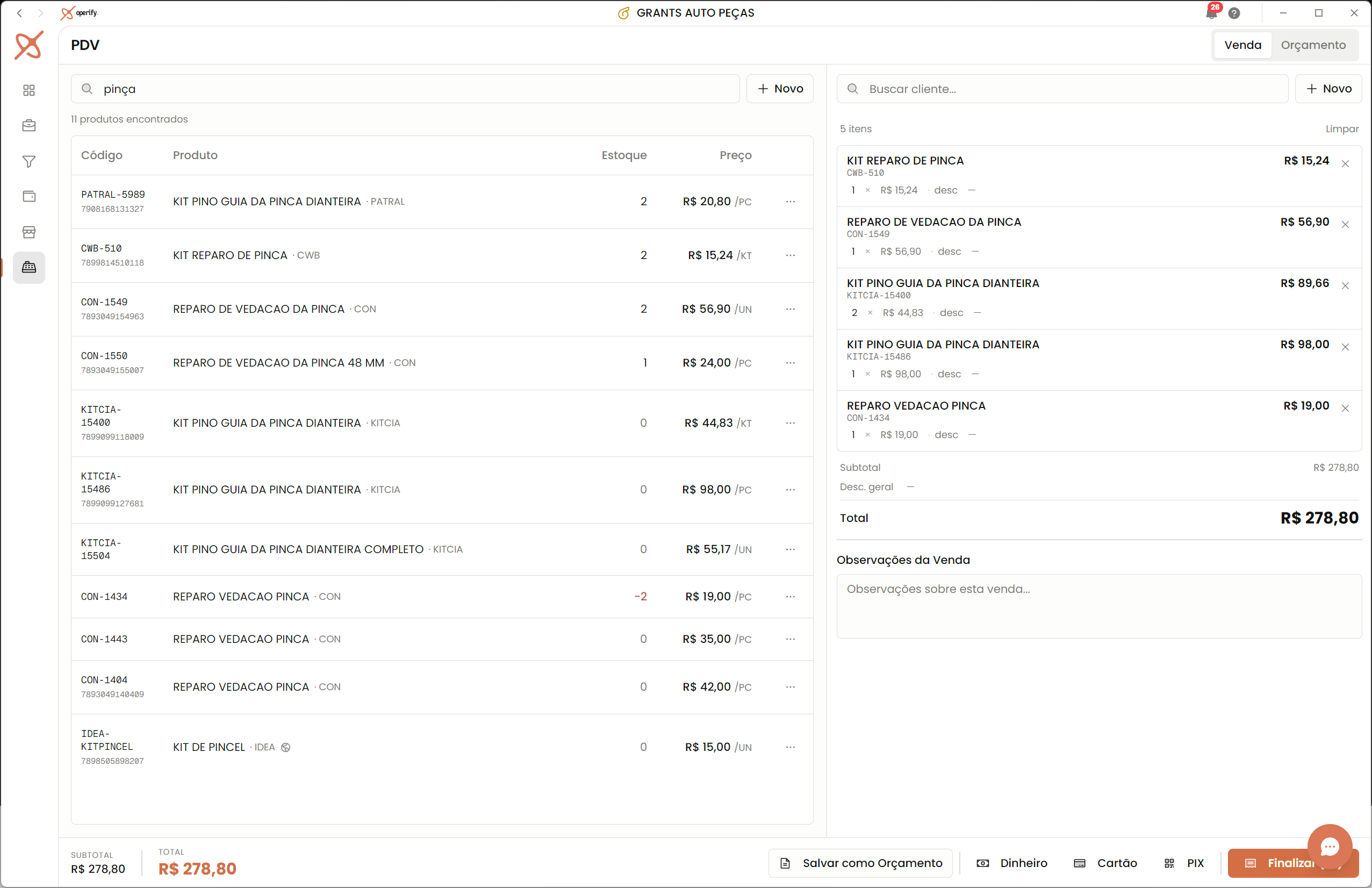The image size is (1372, 888).
Task: Remove KIT REPARO DE PINCA from cart
Action: [1345, 164]
